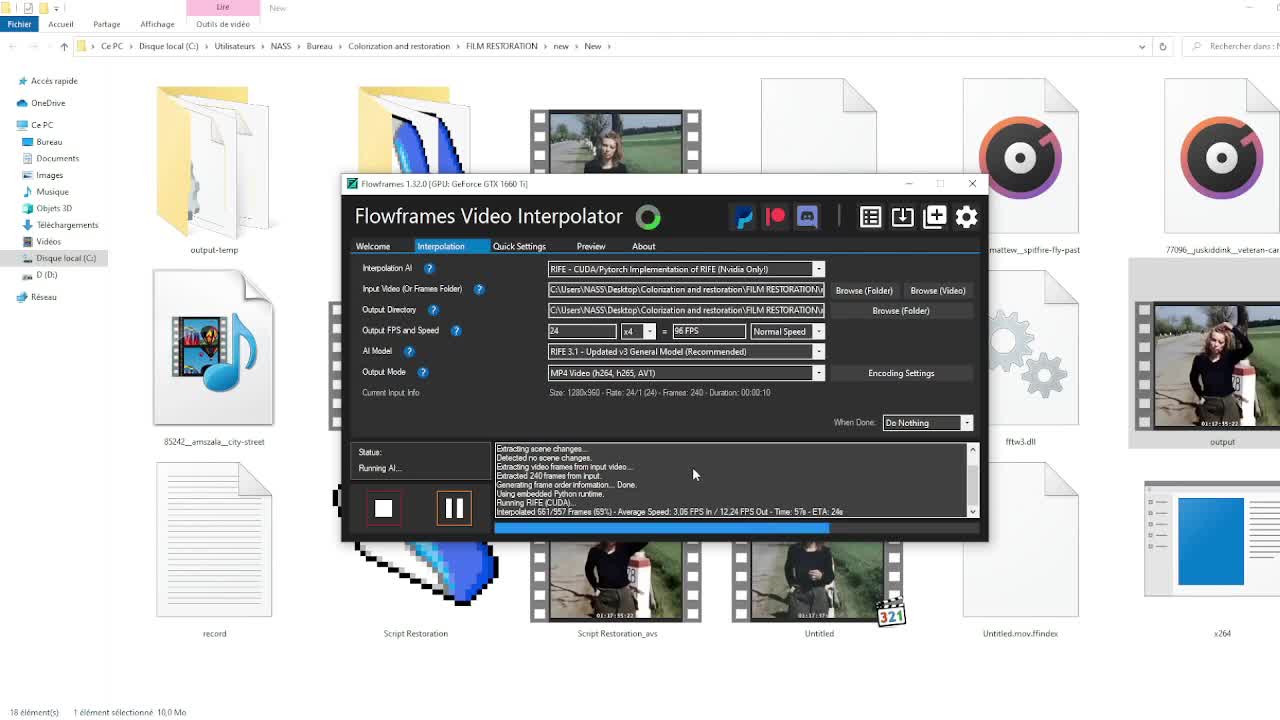
Task: Pause the running interpolation
Action: [x=454, y=509]
